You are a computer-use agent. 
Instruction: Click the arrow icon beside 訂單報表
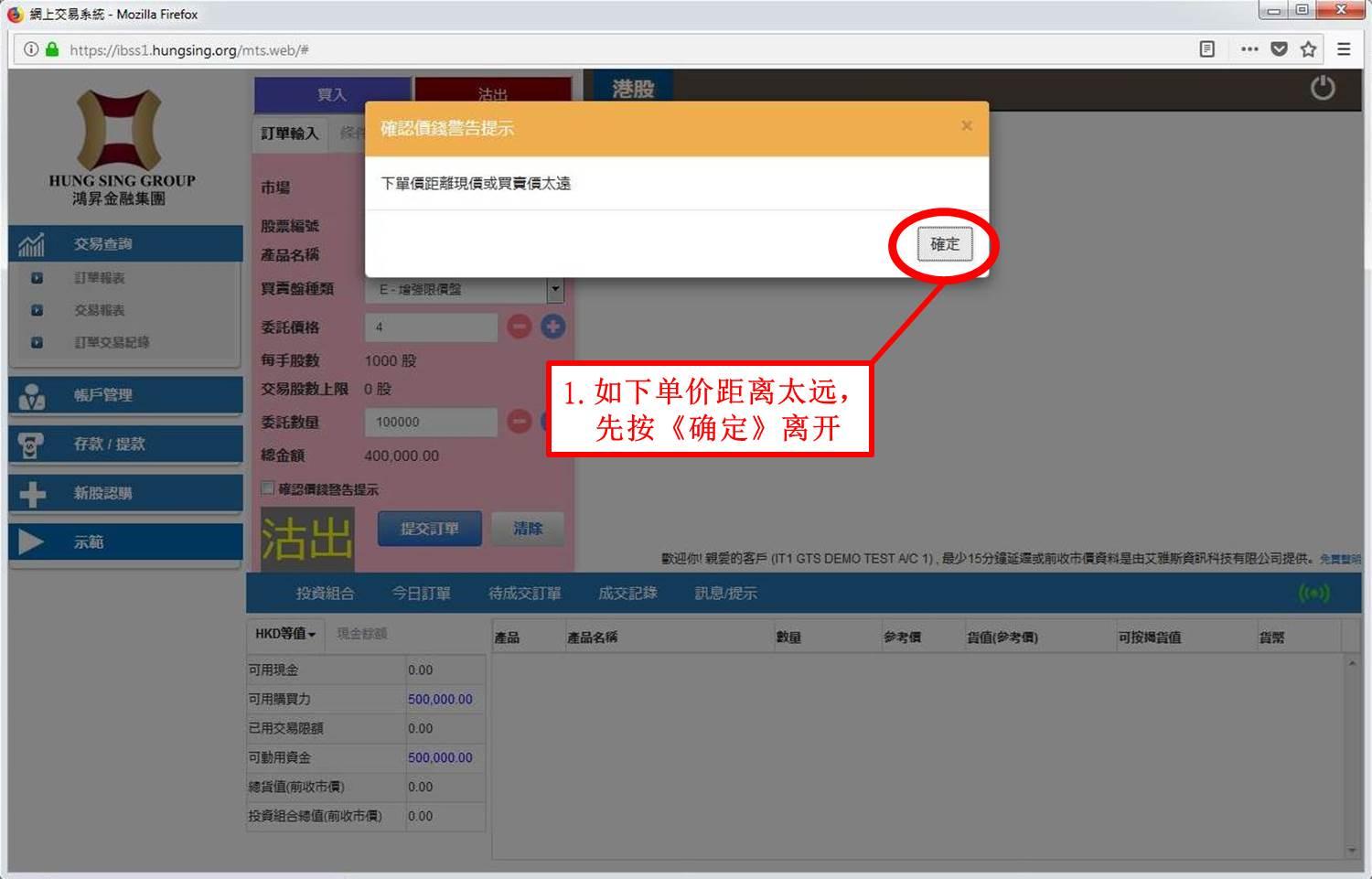(35, 278)
